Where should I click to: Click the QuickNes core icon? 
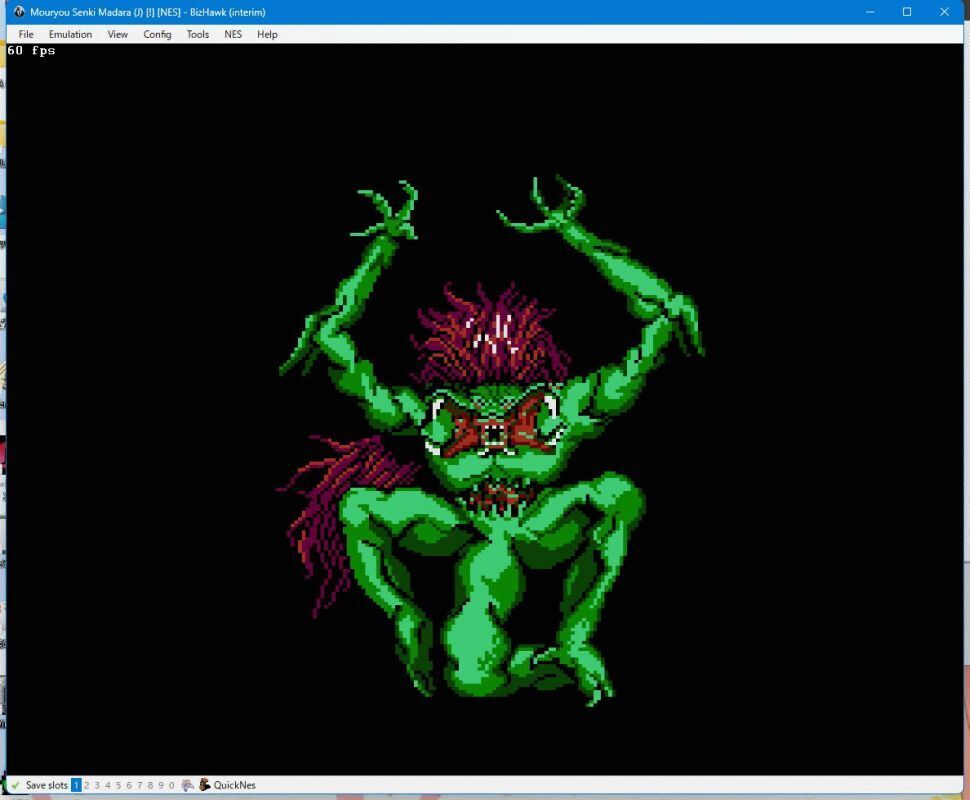tap(205, 785)
